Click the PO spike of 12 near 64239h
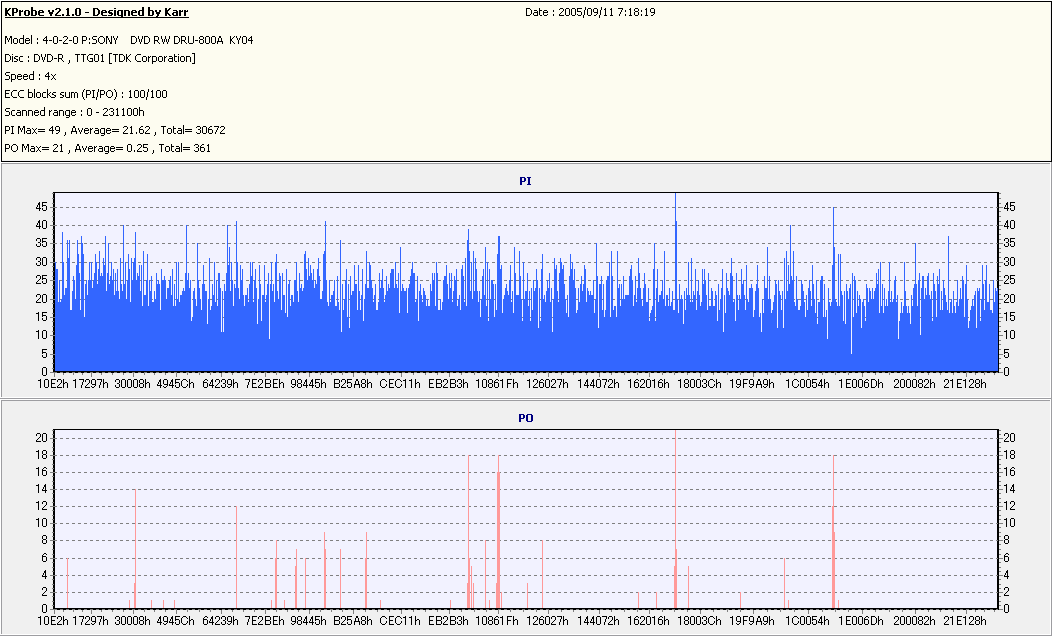This screenshot has width=1052, height=636. (236, 558)
